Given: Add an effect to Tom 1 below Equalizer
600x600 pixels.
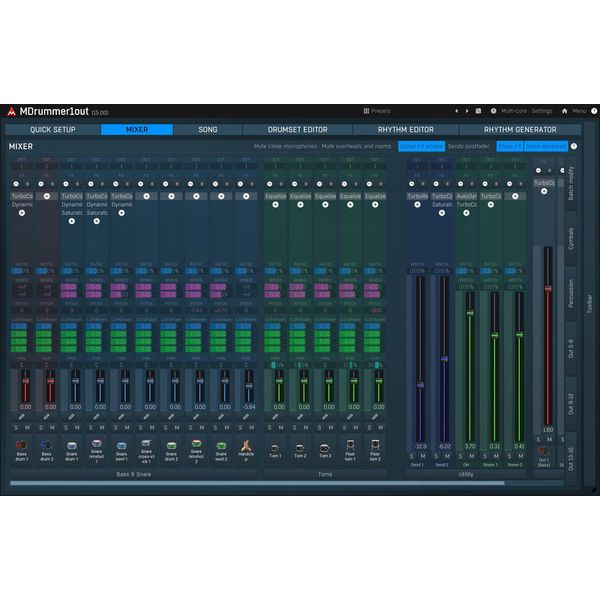Looking at the screenshot, I should pyautogui.click(x=275, y=205).
